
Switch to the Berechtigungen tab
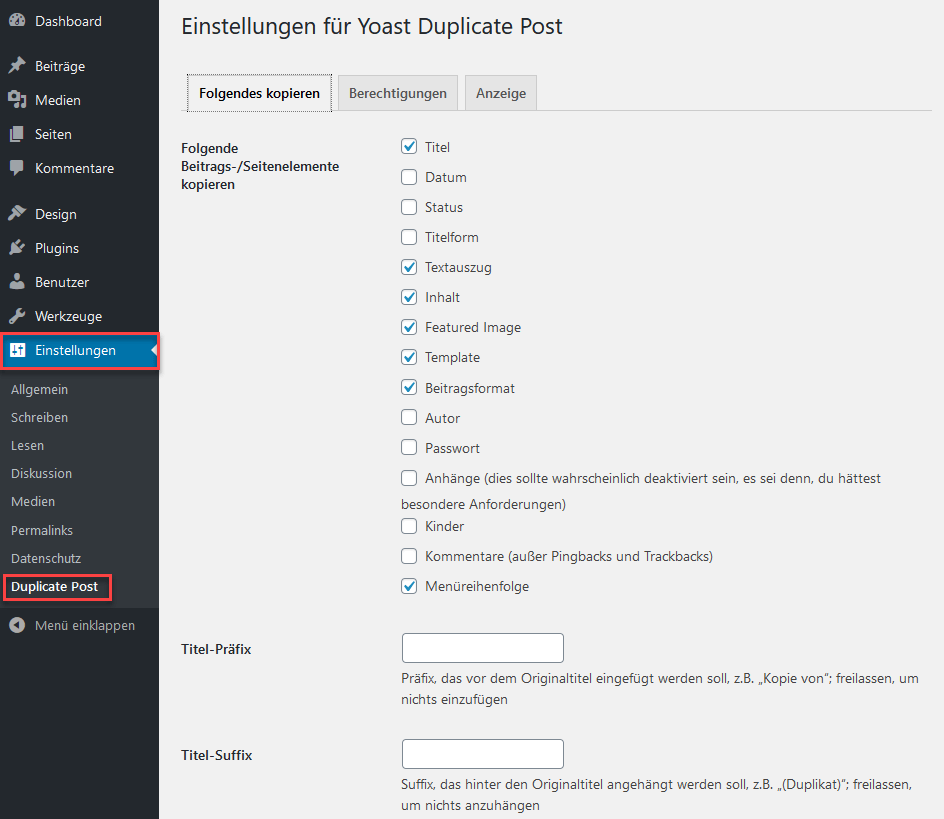coord(398,93)
